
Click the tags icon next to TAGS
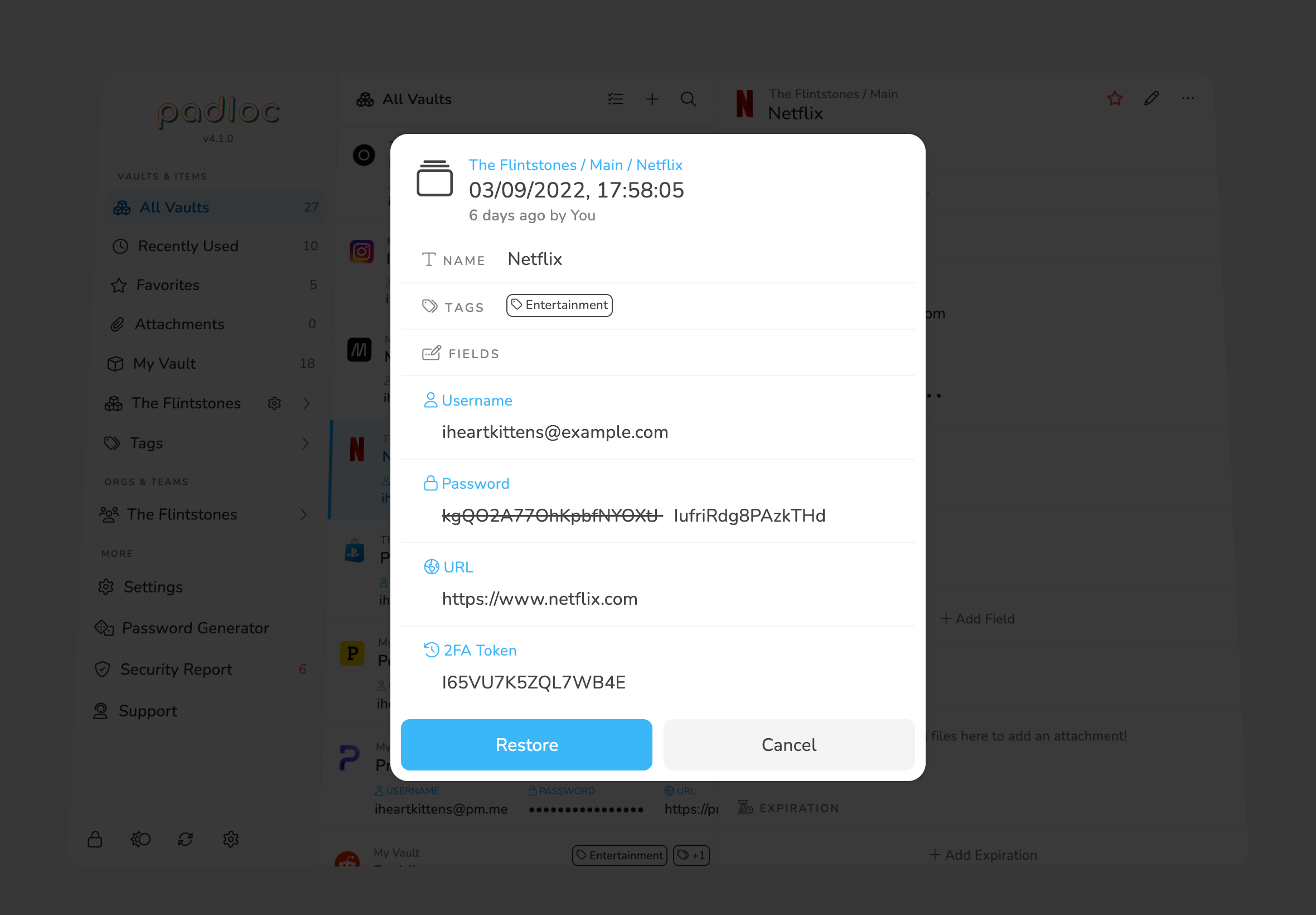(430, 306)
